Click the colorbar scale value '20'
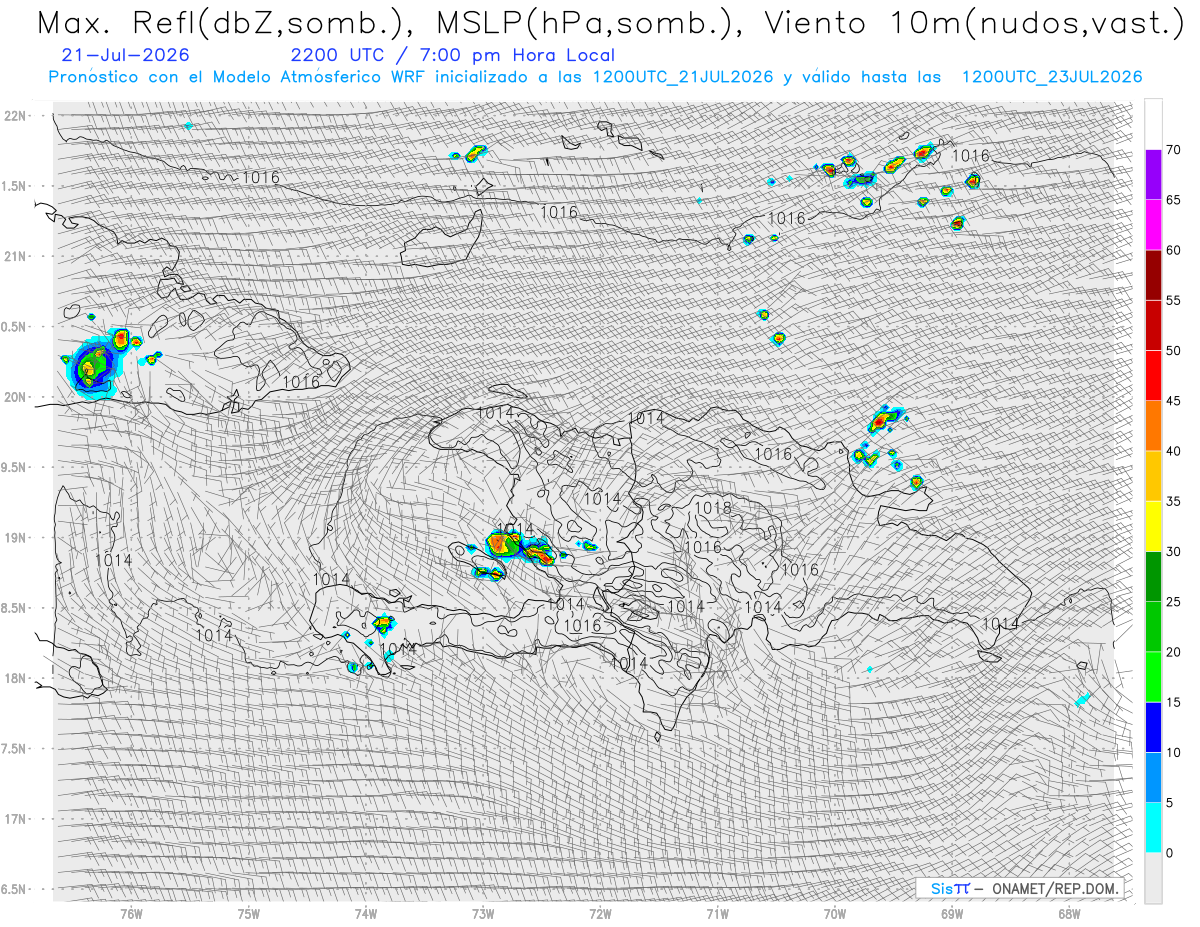Screen dimensions: 1200x927 point(1174,652)
